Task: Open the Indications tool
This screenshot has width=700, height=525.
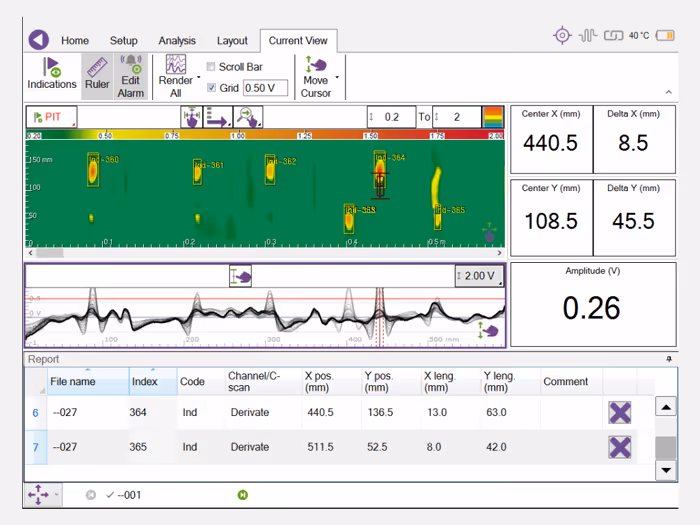Action: 52,74
